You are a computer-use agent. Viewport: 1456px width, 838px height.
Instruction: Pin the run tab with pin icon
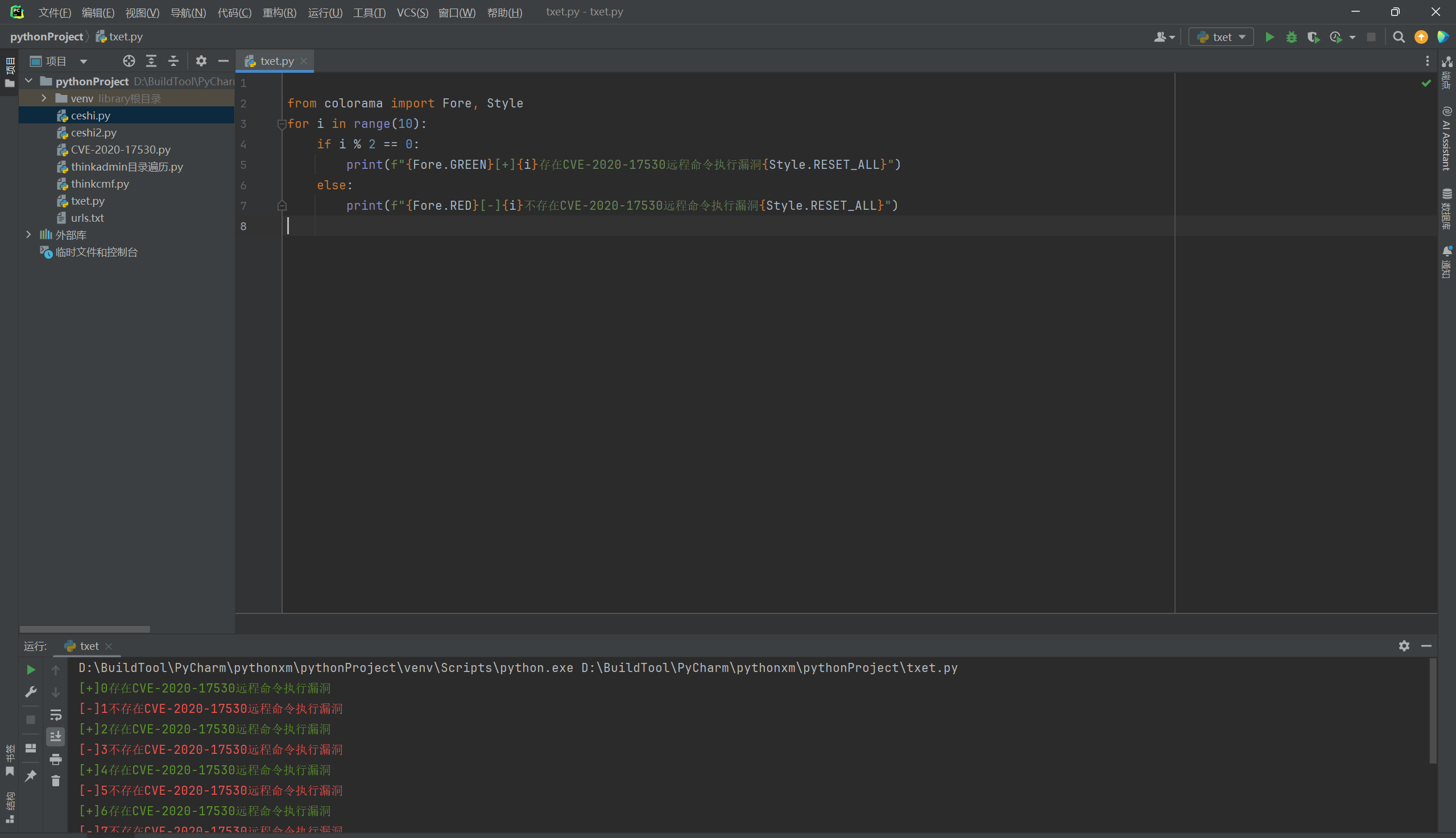(x=31, y=776)
